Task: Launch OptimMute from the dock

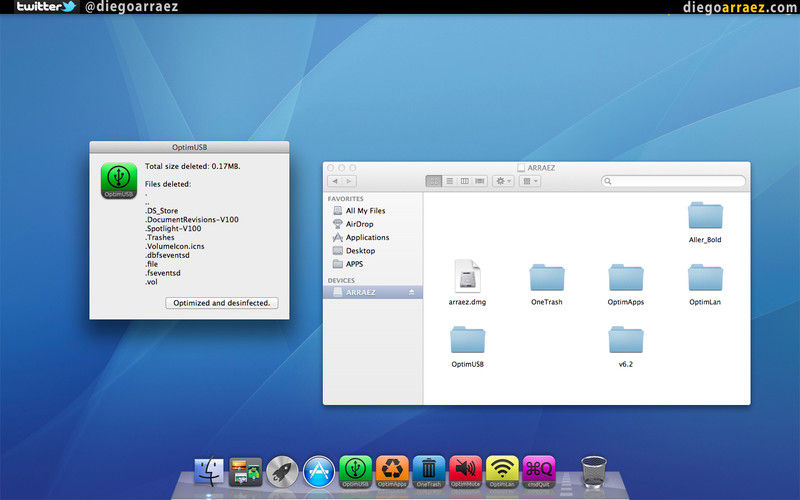Action: point(465,471)
